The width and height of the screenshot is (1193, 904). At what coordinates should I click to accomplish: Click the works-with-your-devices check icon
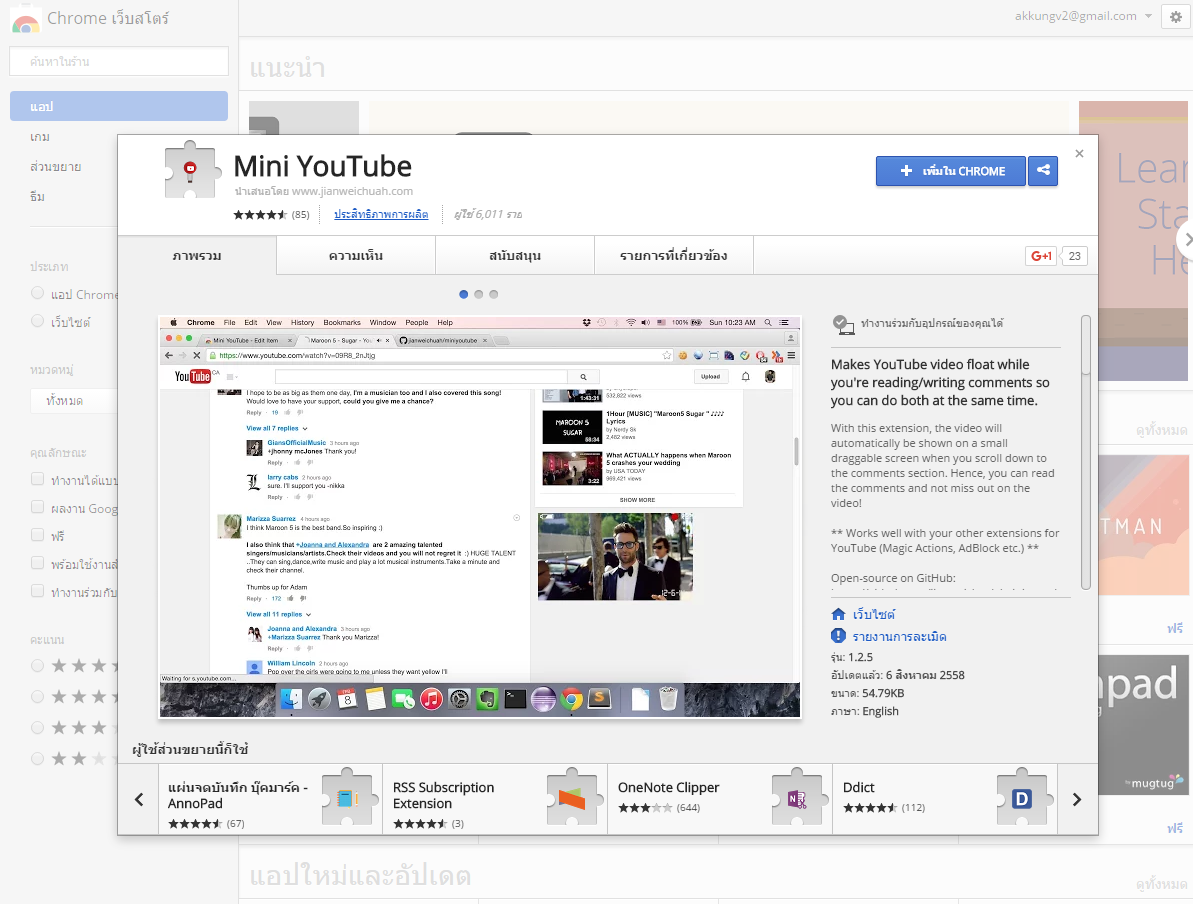[x=843, y=324]
